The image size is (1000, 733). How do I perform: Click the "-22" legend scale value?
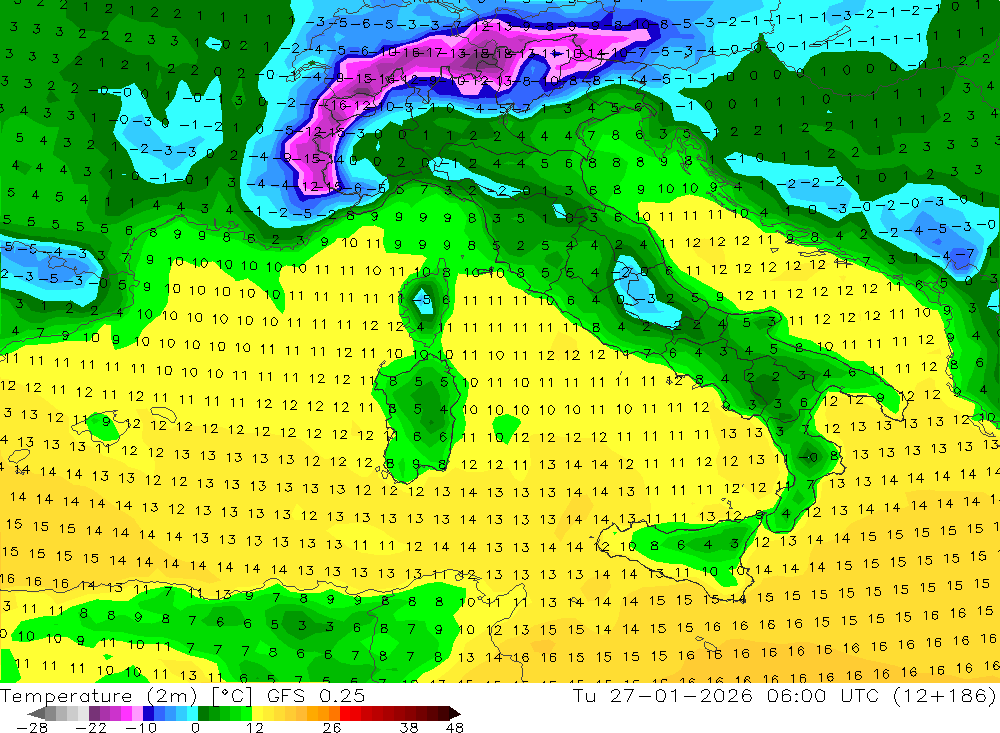91,727
